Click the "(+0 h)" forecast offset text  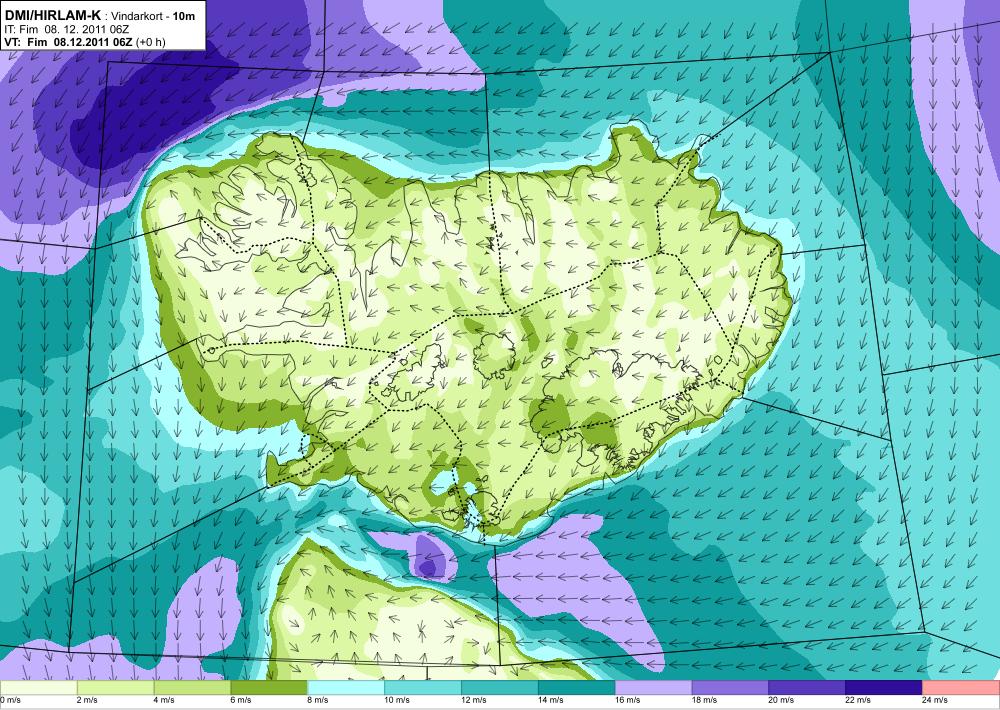coord(150,41)
